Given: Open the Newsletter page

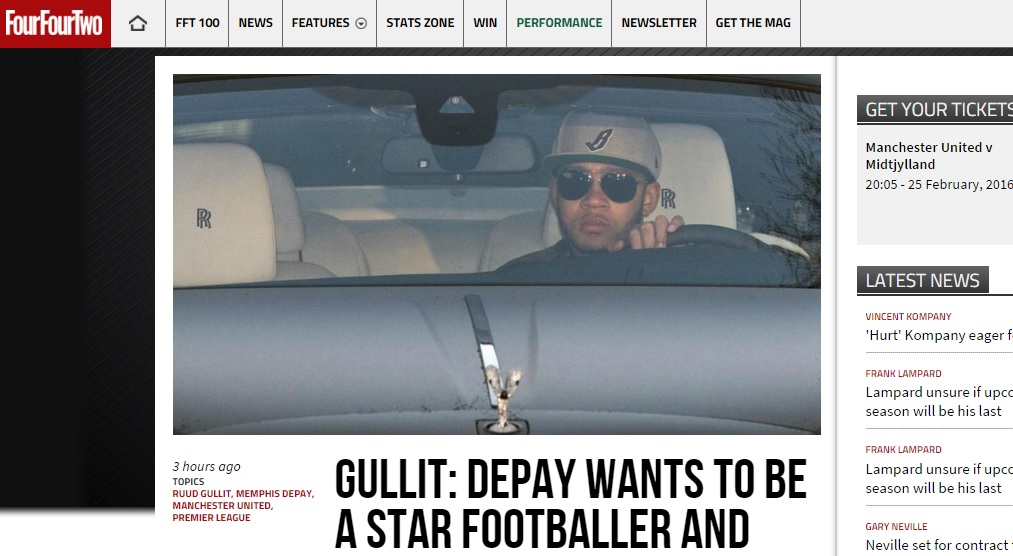Looking at the screenshot, I should click(659, 23).
